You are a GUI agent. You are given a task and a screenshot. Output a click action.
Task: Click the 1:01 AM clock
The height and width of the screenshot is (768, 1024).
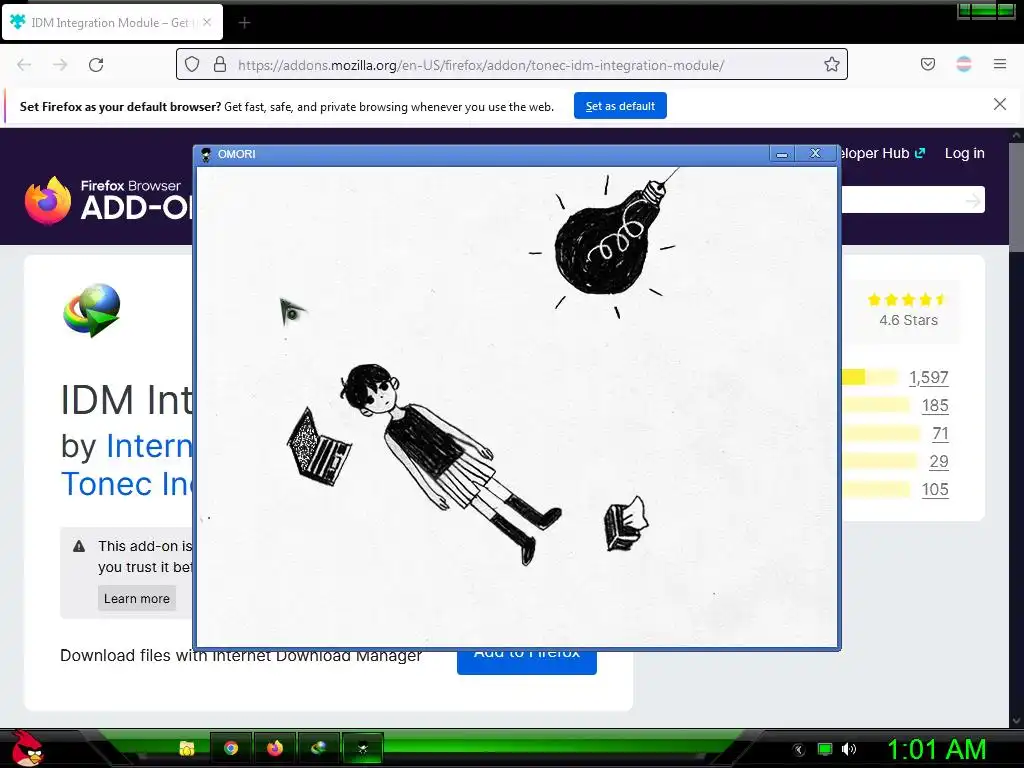[936, 749]
